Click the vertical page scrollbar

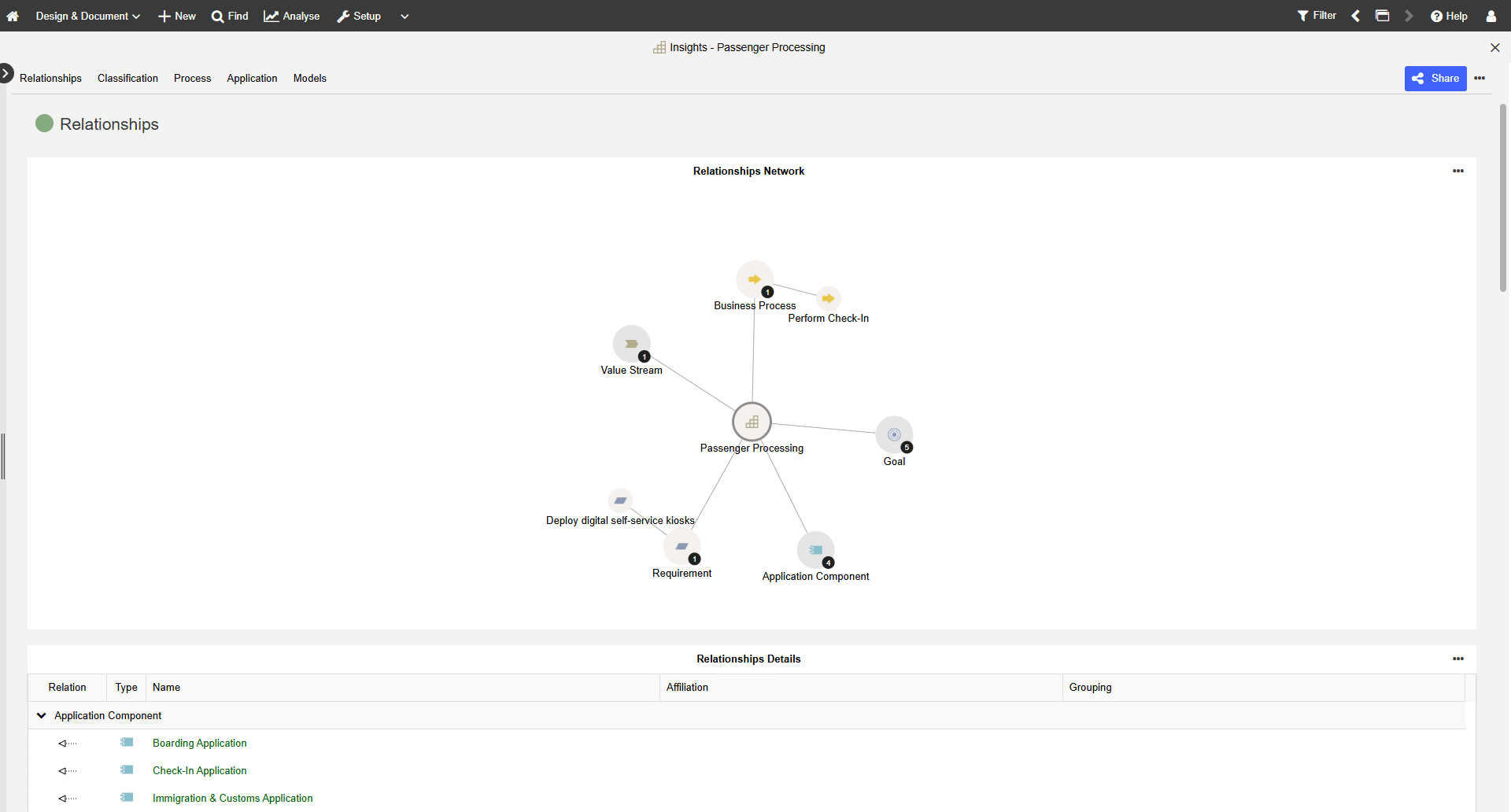click(x=1502, y=197)
